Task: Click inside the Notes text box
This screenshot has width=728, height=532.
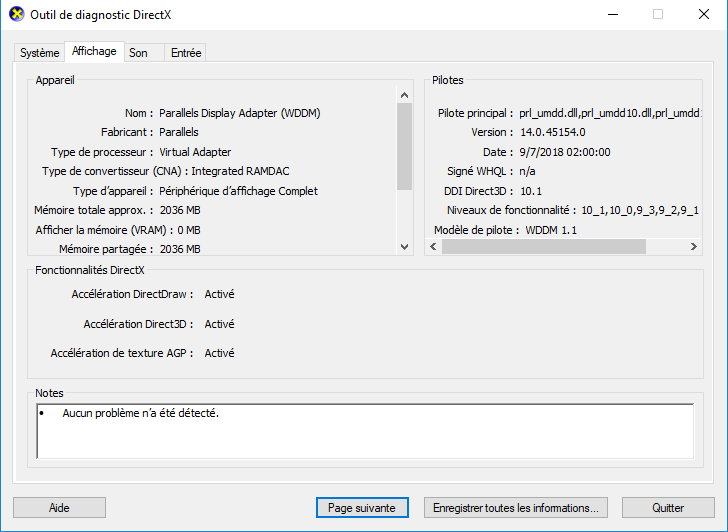Action: [365, 431]
